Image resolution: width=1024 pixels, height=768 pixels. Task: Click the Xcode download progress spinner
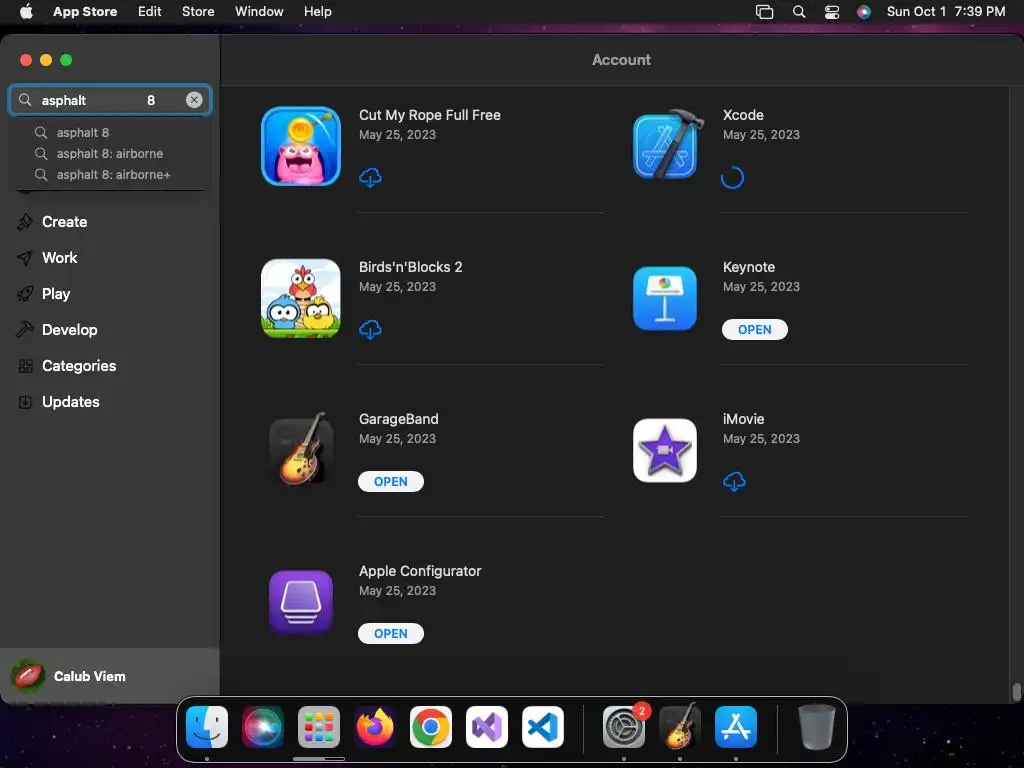[x=732, y=178]
